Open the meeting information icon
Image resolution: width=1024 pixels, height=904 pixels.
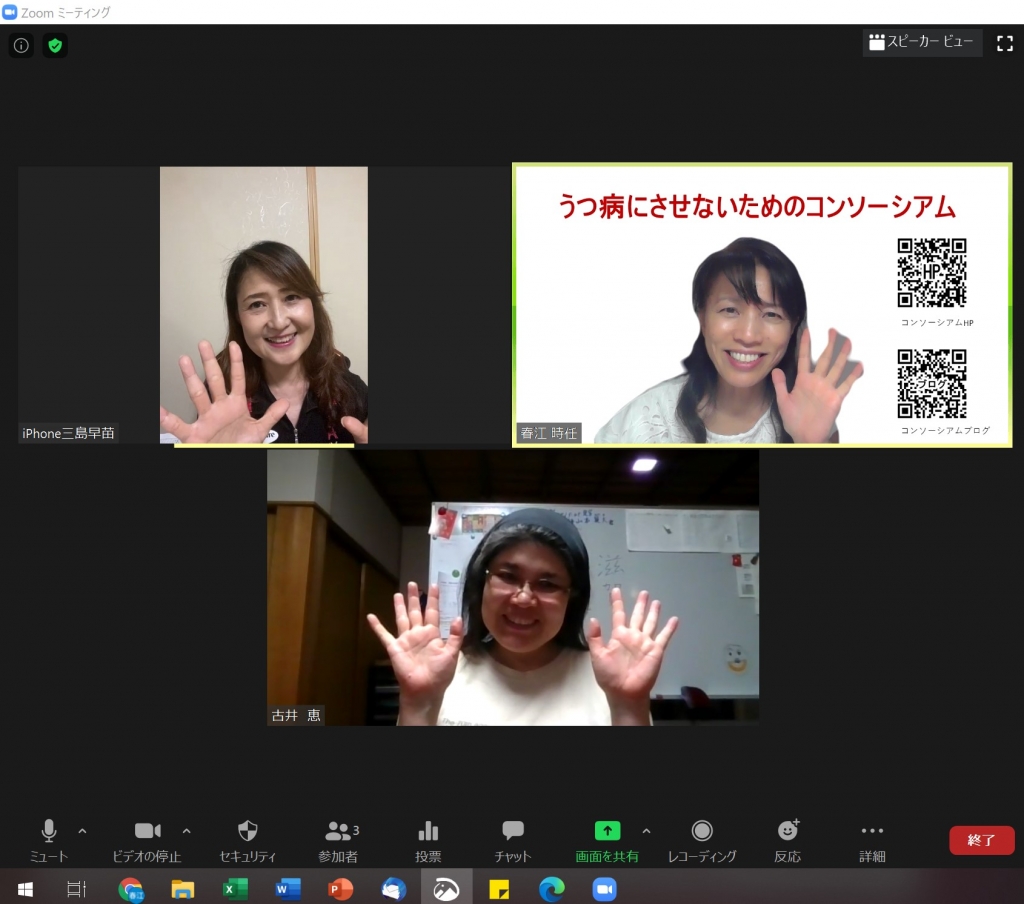click(x=21, y=45)
